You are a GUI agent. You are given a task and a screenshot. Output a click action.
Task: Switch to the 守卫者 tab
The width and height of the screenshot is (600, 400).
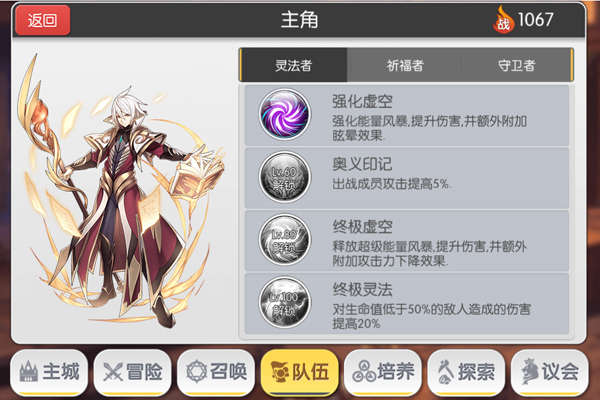pos(517,65)
